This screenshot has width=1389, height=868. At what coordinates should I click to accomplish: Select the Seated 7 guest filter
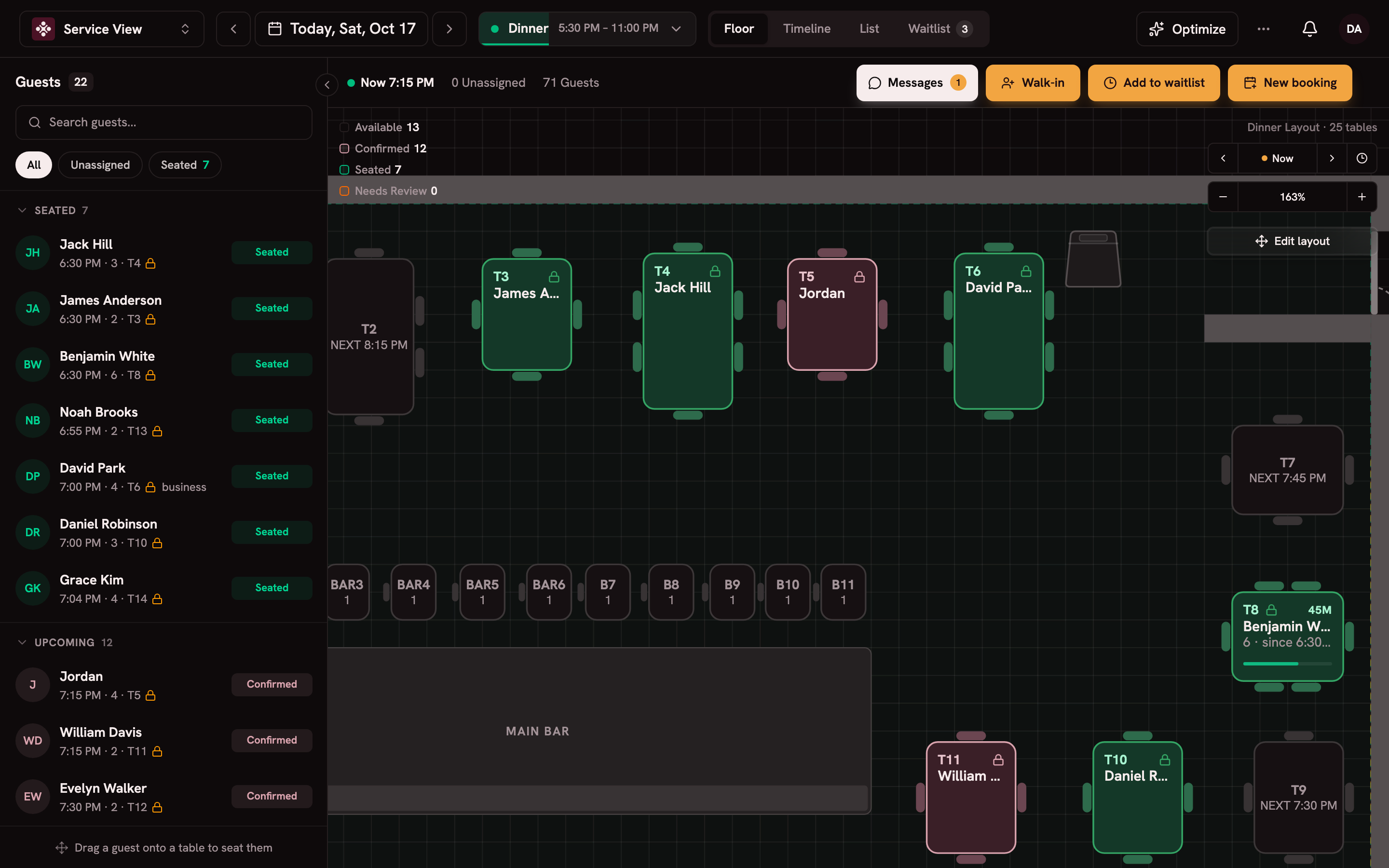tap(185, 165)
